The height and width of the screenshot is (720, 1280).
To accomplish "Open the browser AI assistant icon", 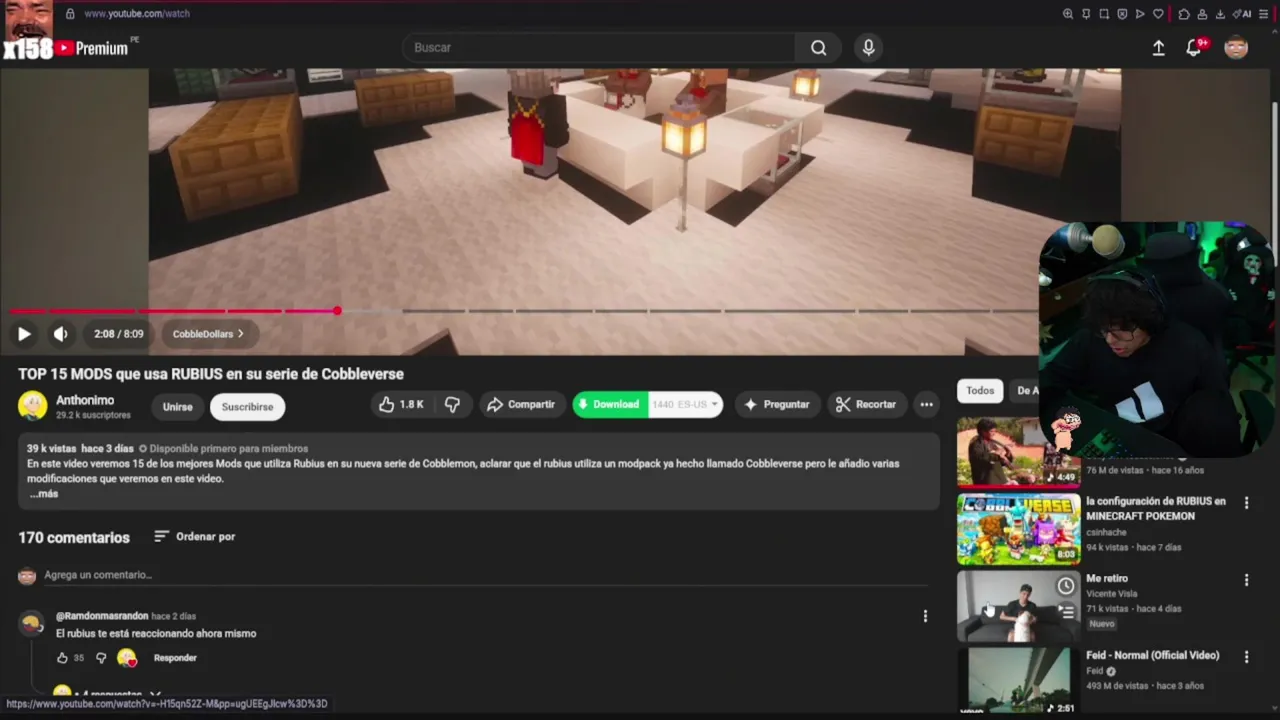I will tap(1242, 14).
